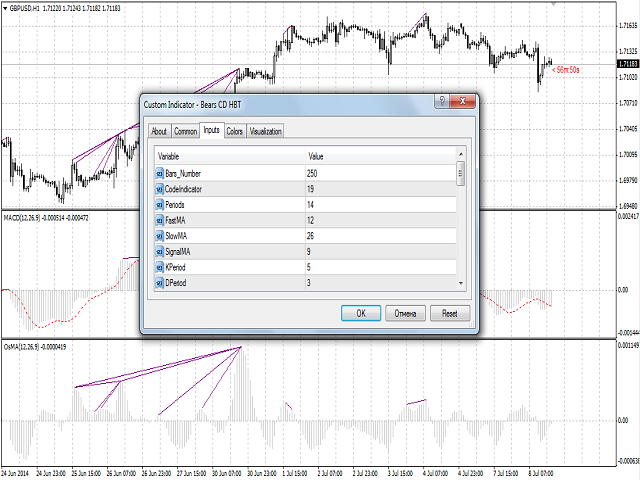Switch to the Colors tab
640x480 pixels.
point(235,131)
